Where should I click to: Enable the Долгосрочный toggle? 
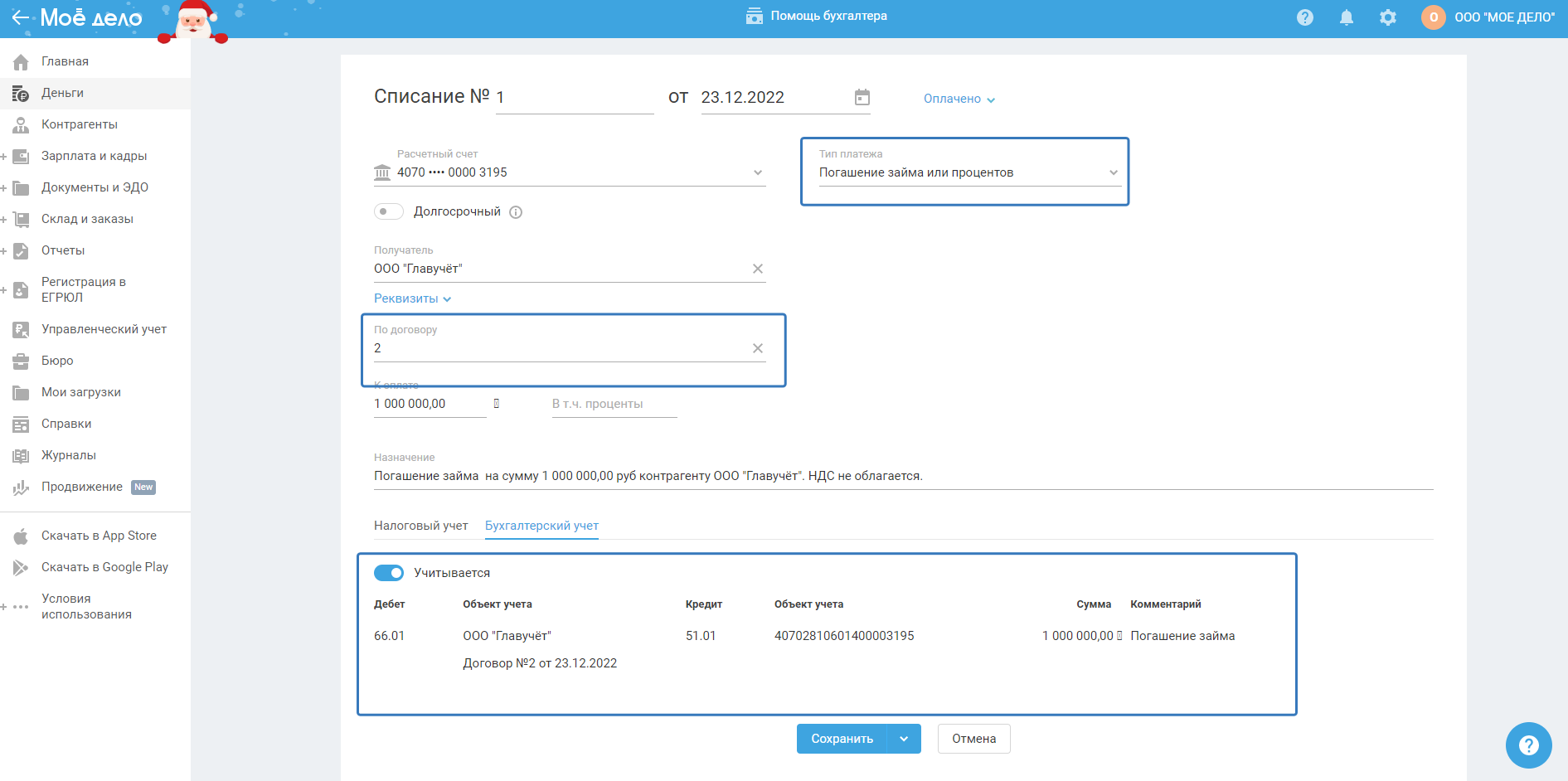coord(388,211)
